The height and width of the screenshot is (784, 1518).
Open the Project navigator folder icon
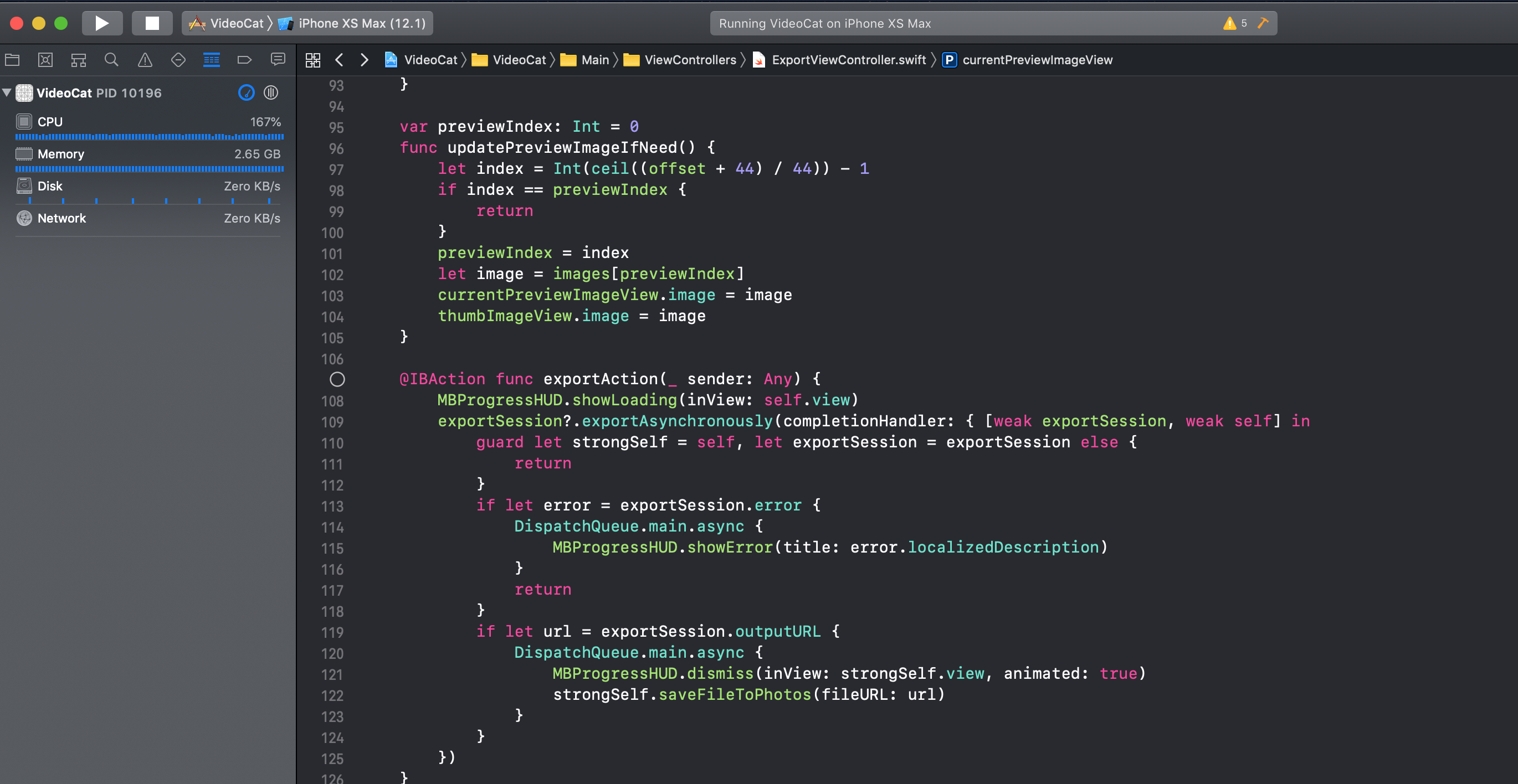(12, 59)
